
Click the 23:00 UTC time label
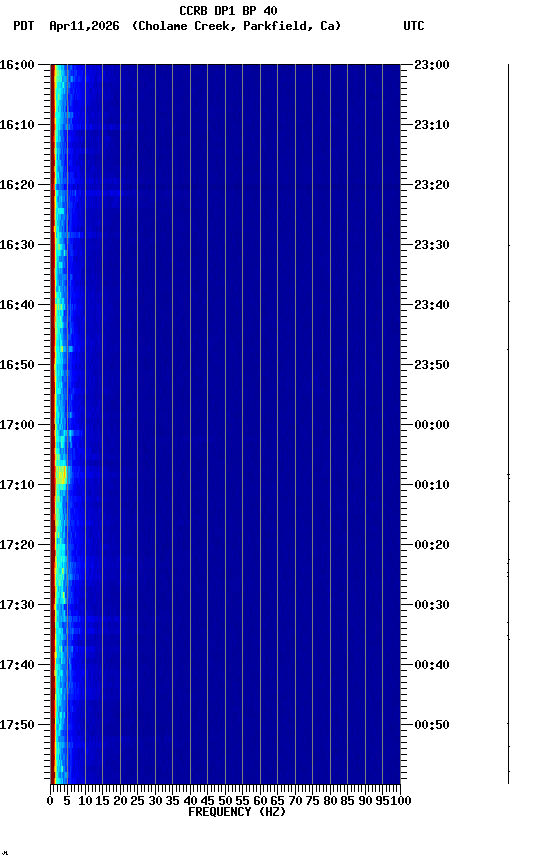click(432, 65)
